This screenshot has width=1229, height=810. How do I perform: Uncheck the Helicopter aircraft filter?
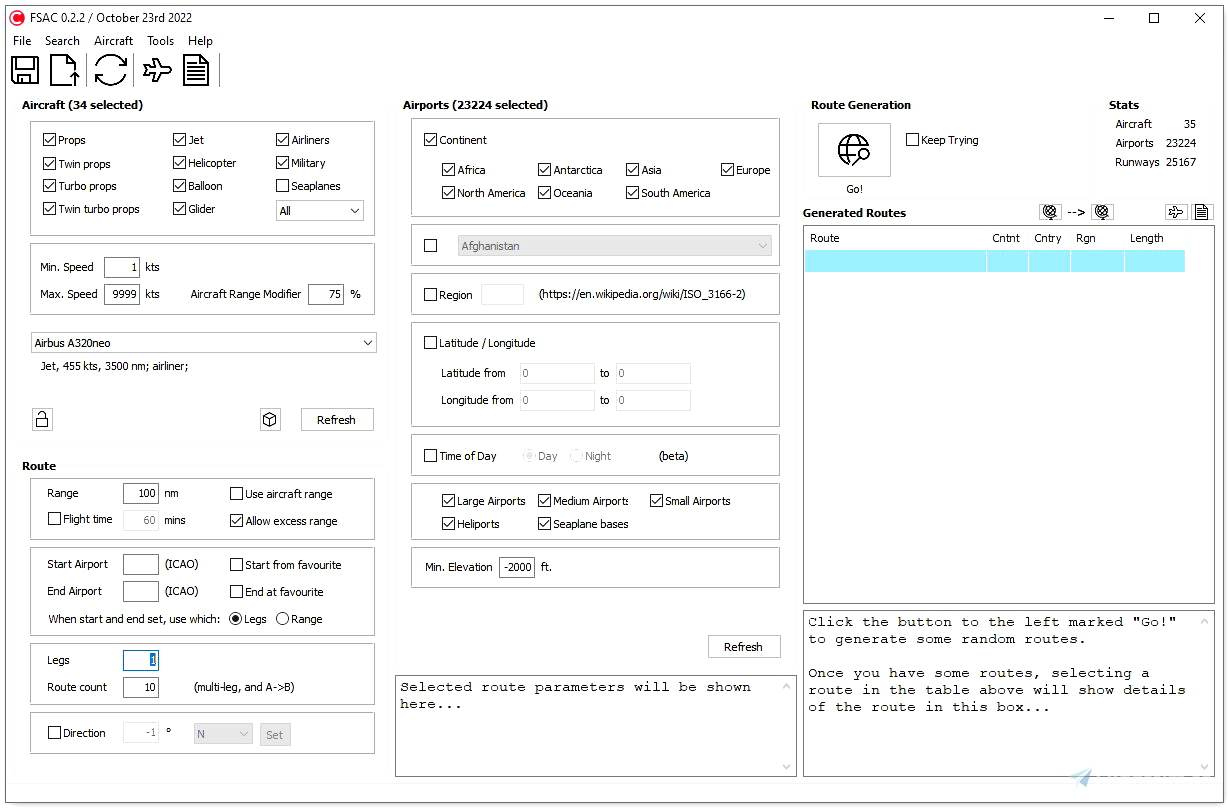(x=177, y=162)
